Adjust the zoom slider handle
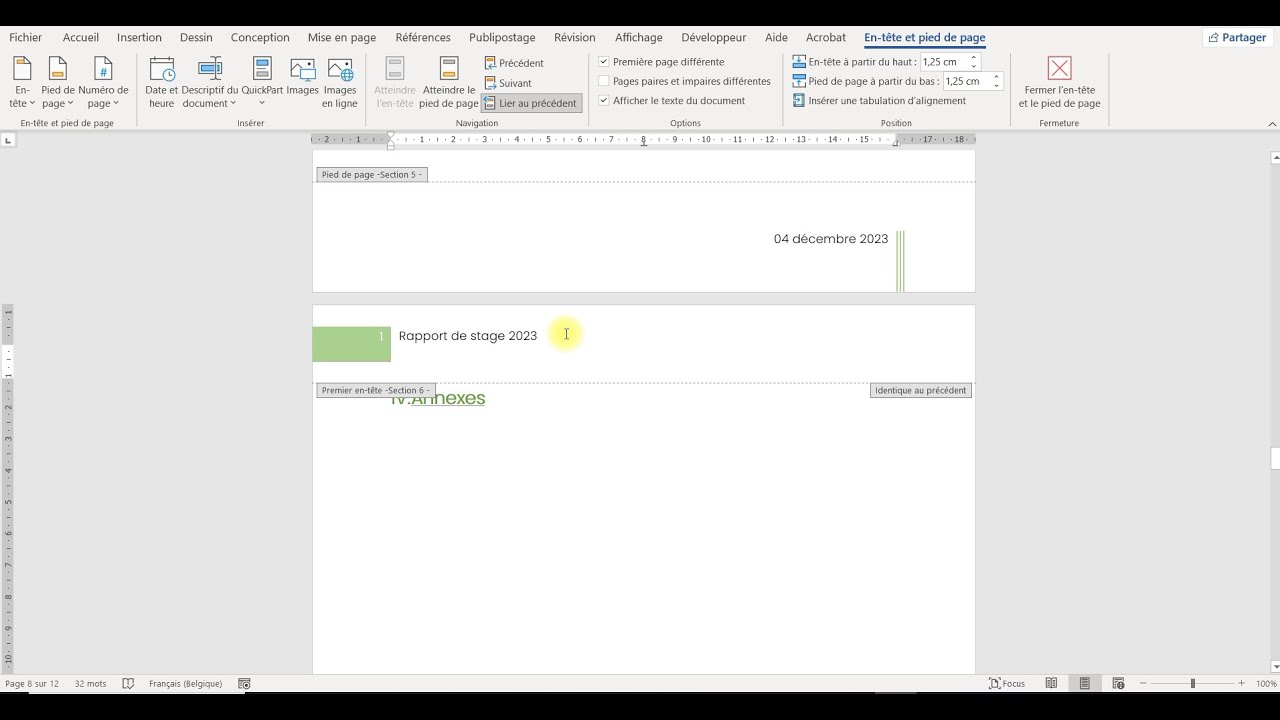Image resolution: width=1280 pixels, height=720 pixels. pos(1192,684)
